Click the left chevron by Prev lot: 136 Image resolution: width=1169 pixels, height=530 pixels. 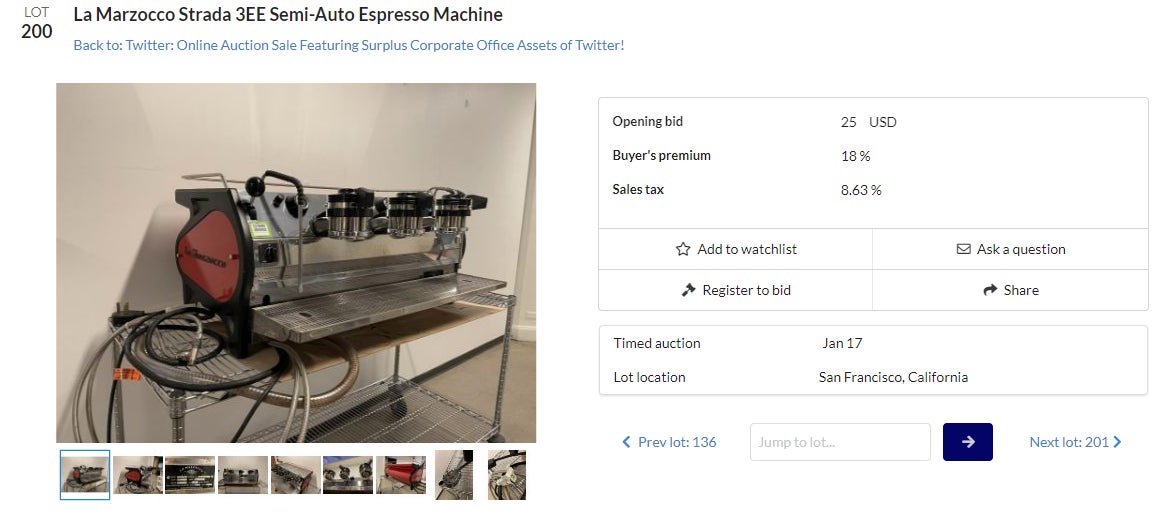[x=626, y=442]
